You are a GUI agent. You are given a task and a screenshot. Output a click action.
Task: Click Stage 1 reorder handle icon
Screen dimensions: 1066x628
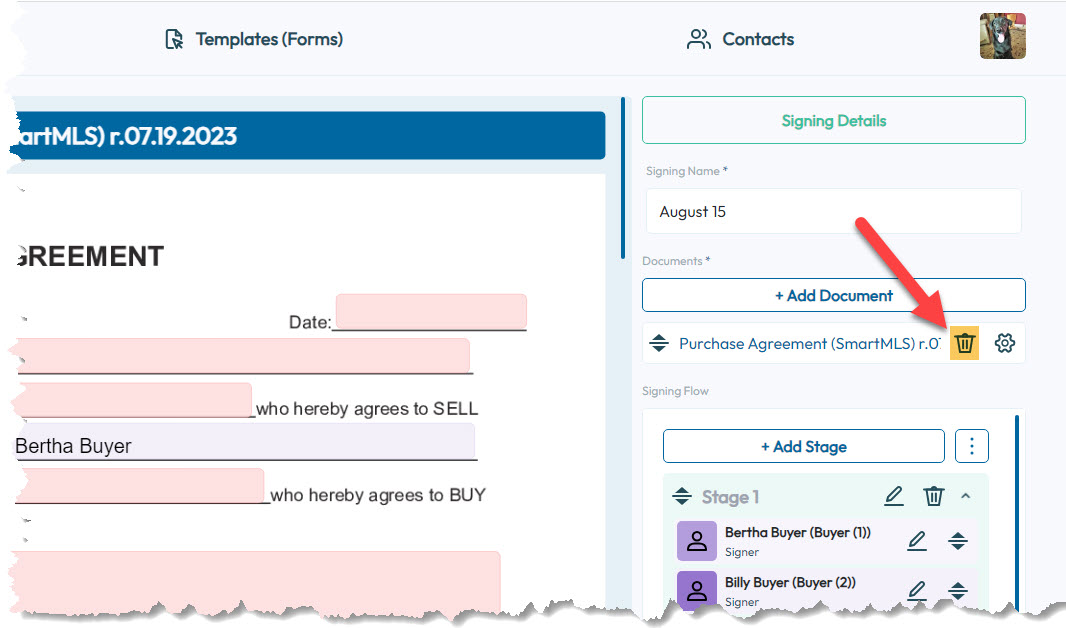click(682, 497)
